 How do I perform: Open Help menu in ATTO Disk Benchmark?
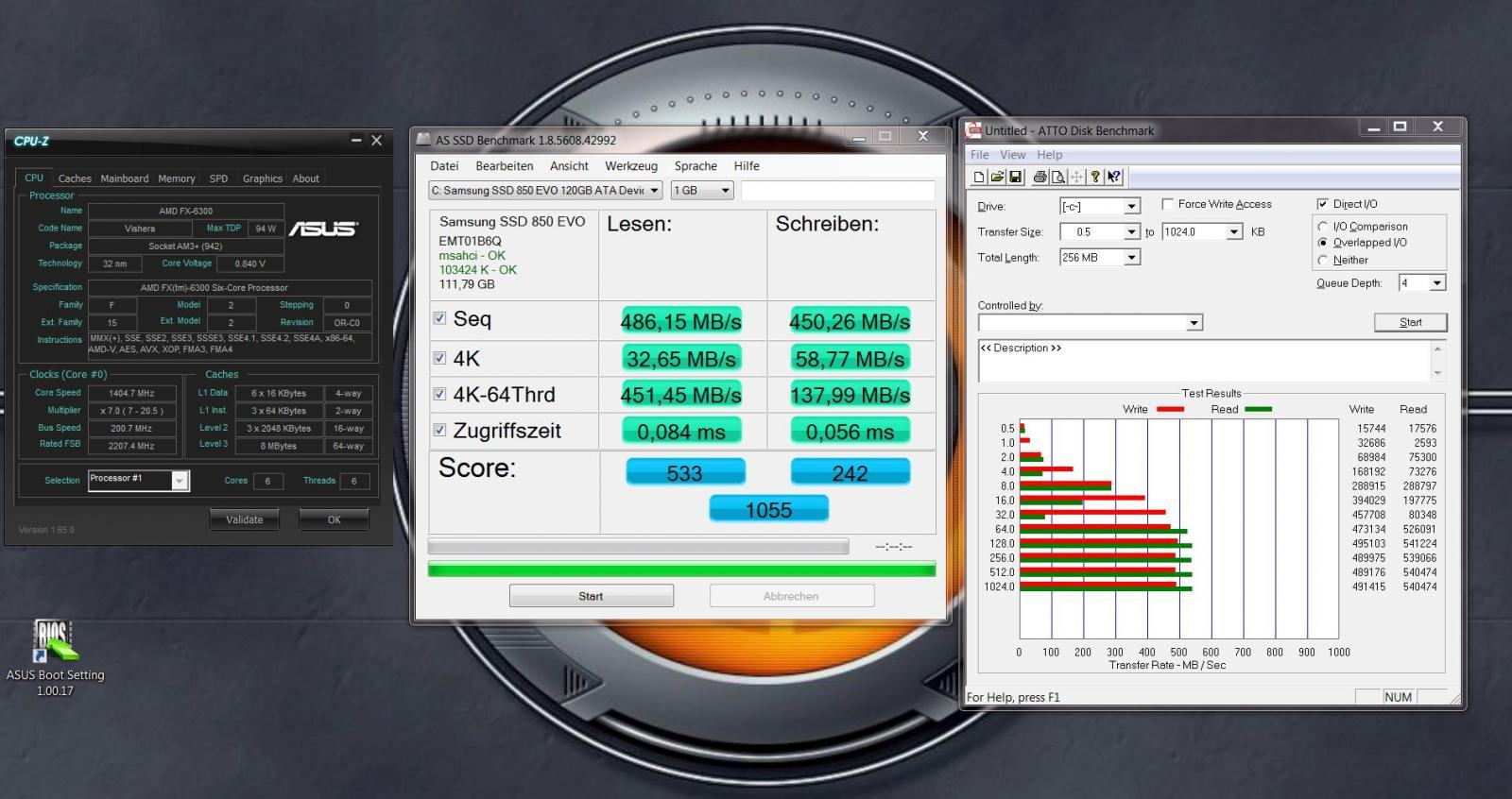1050,155
